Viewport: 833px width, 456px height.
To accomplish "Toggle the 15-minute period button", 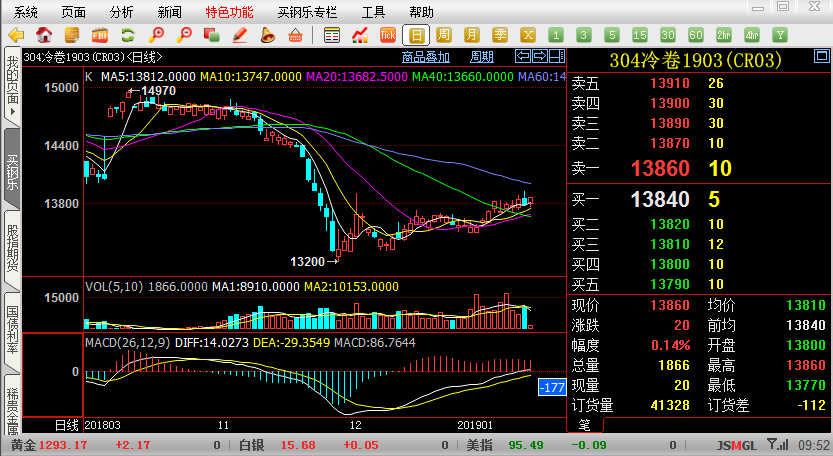I will pos(639,35).
